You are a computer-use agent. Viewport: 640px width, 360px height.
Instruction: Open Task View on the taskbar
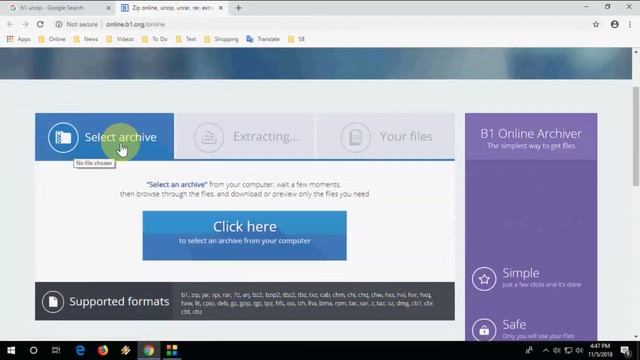[56, 350]
